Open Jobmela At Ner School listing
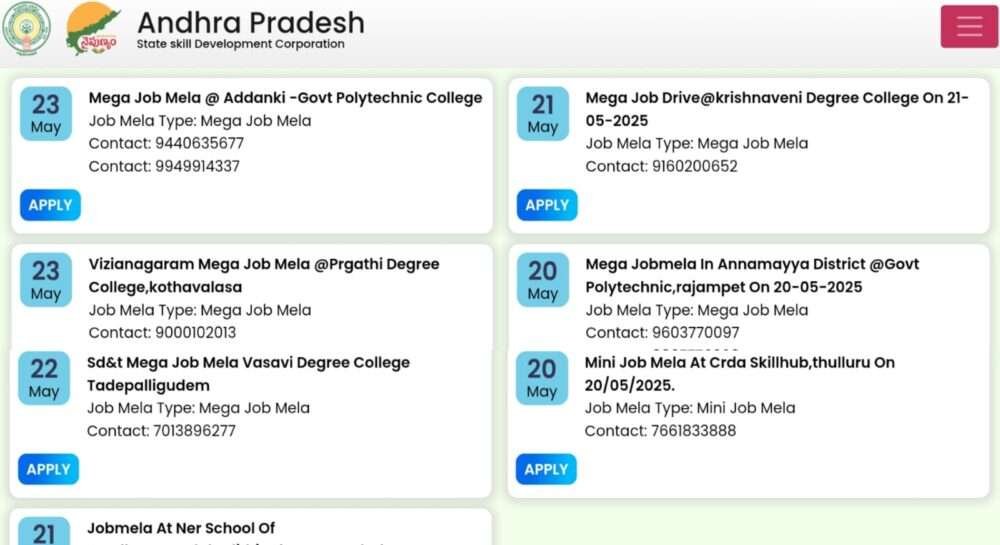The width and height of the screenshot is (1000, 545). (181, 528)
